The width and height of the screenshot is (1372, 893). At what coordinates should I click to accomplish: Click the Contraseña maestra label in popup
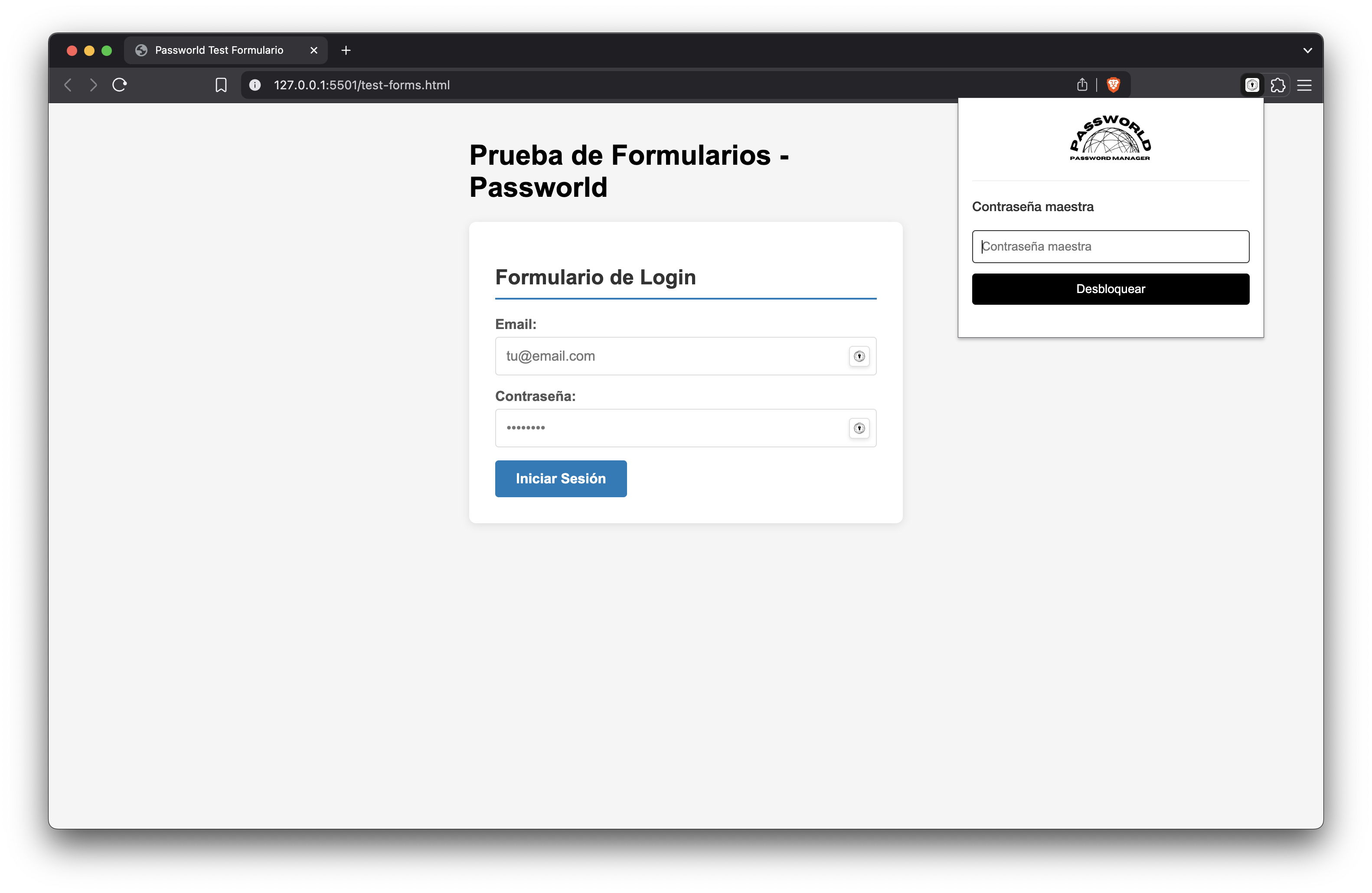pos(1032,207)
